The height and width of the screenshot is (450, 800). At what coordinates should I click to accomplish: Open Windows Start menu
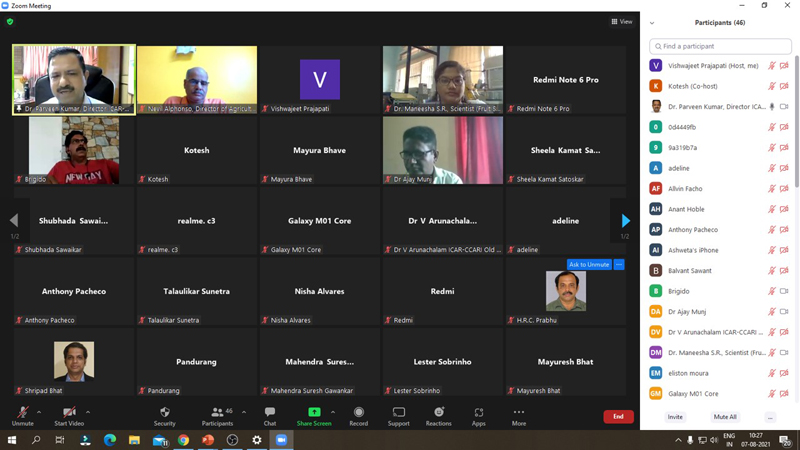pyautogui.click(x=12, y=440)
